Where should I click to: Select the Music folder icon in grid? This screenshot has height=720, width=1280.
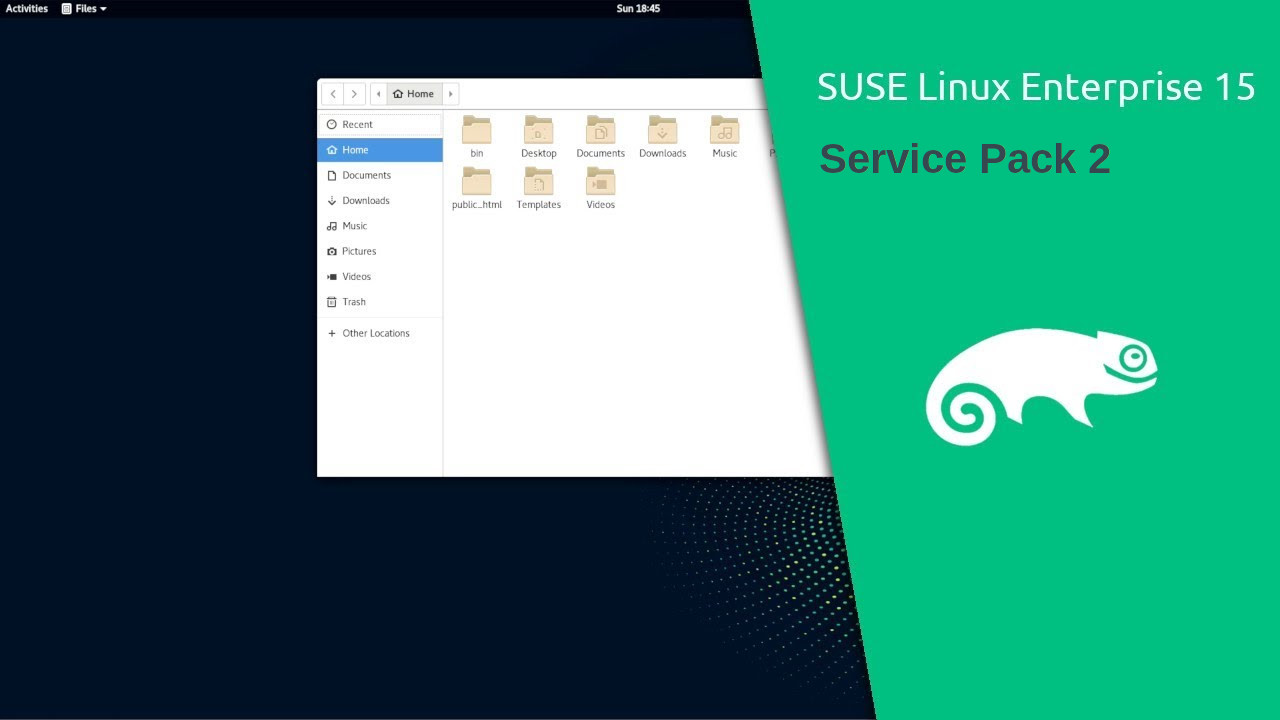724,130
